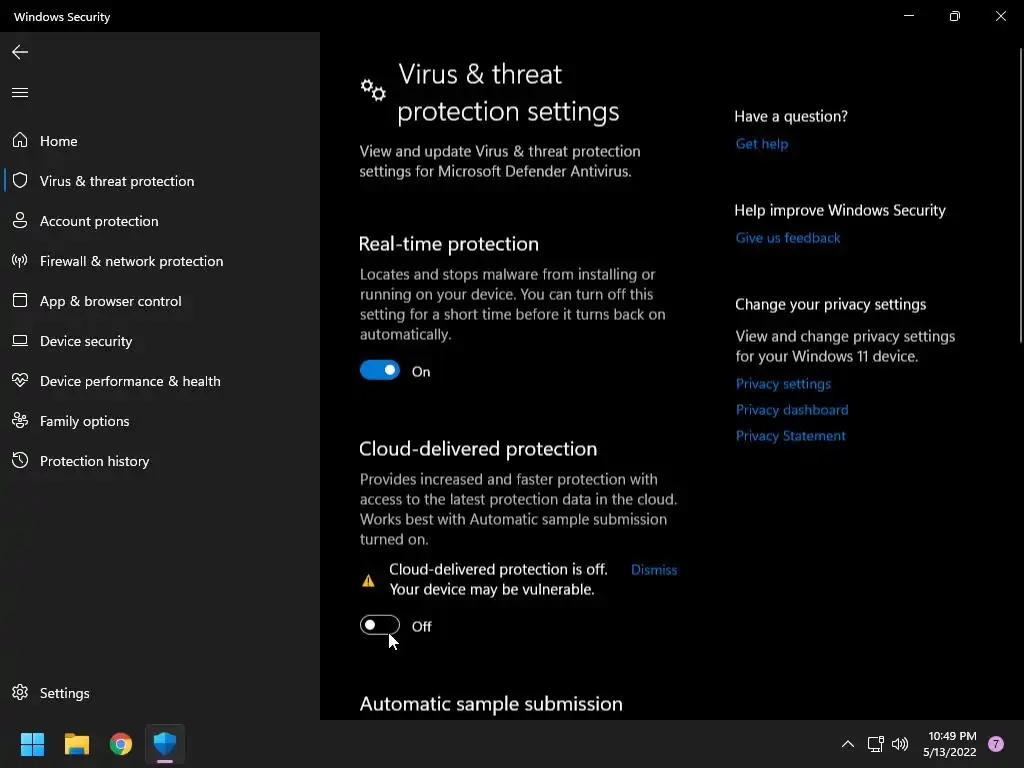The image size is (1024, 768).
Task: Show hidden icons in system tray
Action: coord(847,744)
